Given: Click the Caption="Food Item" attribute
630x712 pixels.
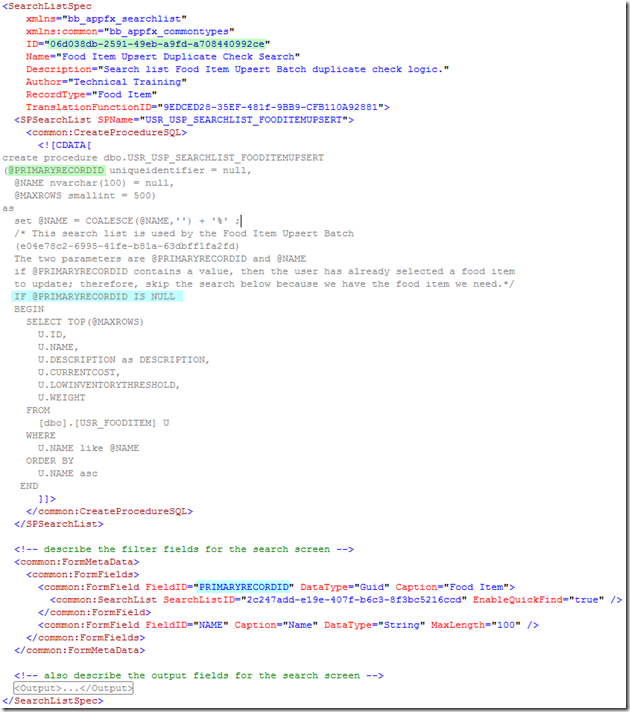Looking at the screenshot, I should (452, 587).
